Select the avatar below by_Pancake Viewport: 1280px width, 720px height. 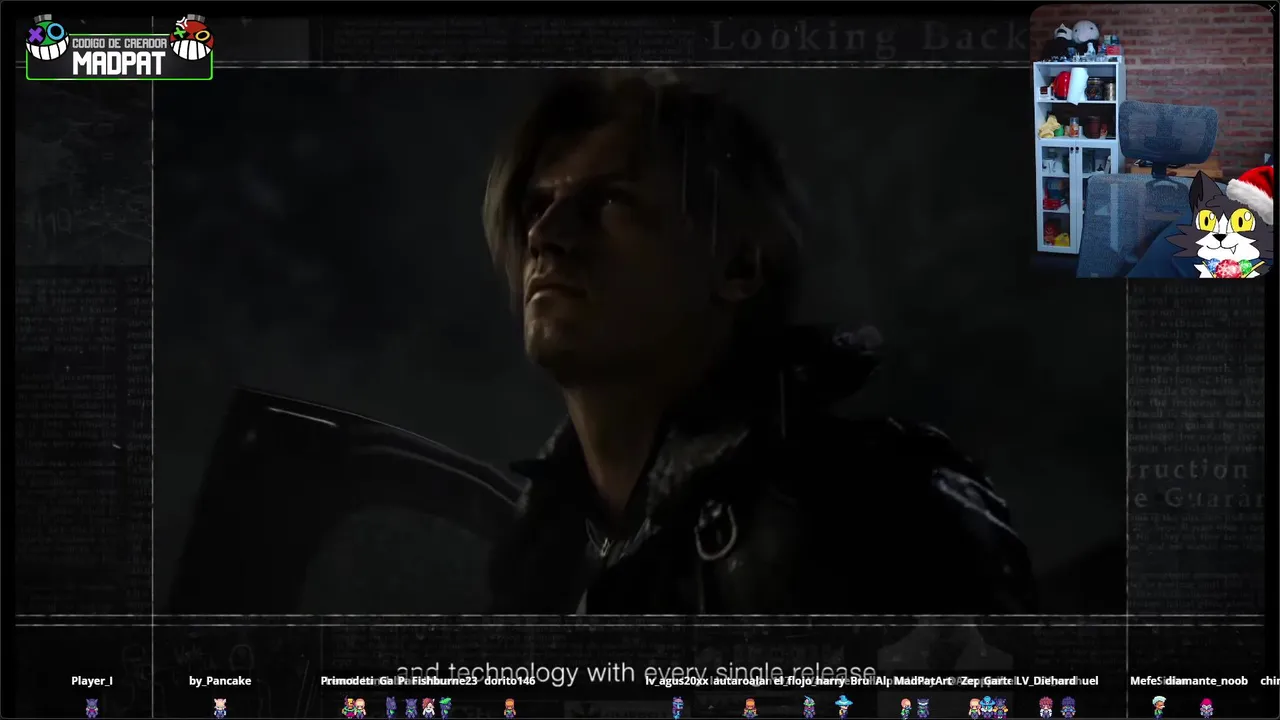click(x=220, y=707)
